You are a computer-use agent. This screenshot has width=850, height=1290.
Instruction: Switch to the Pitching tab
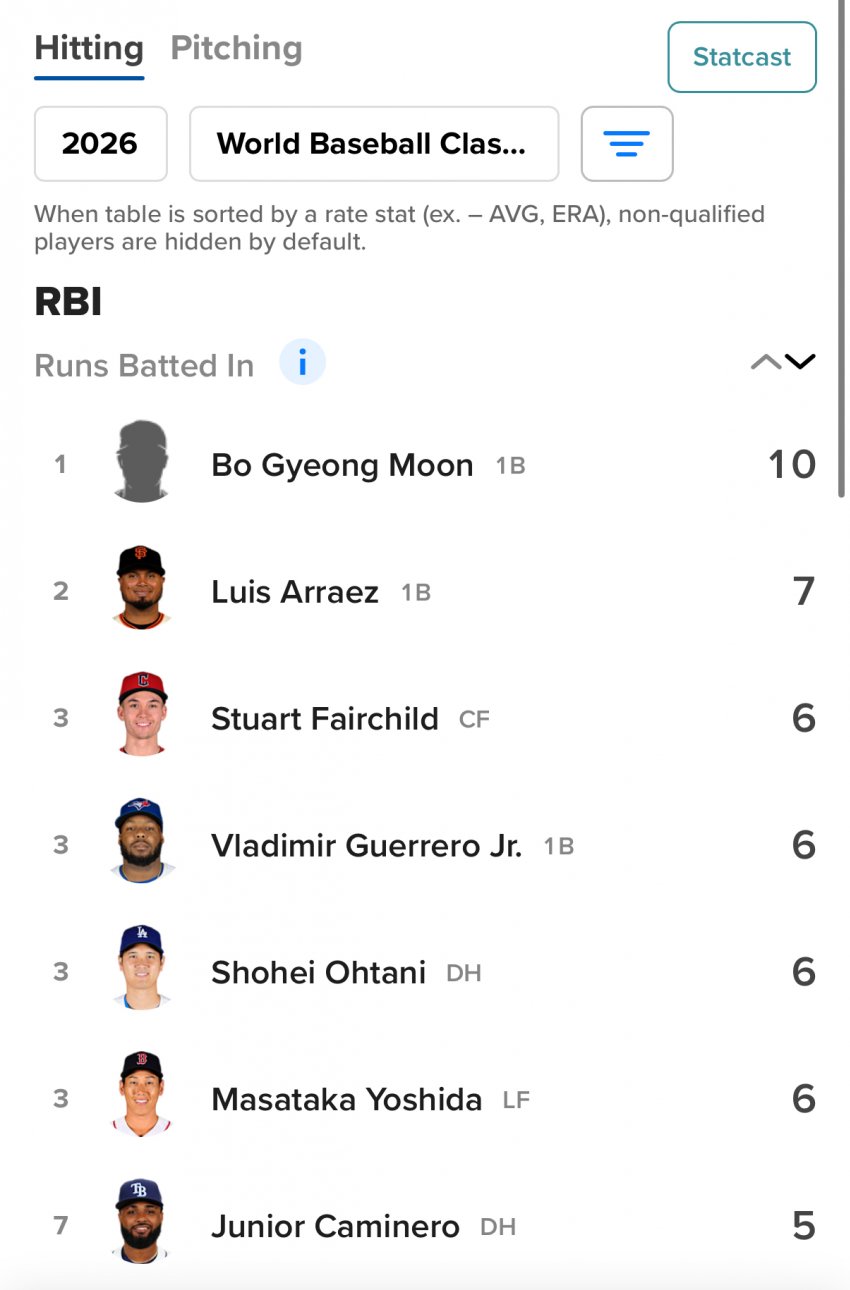tap(236, 48)
